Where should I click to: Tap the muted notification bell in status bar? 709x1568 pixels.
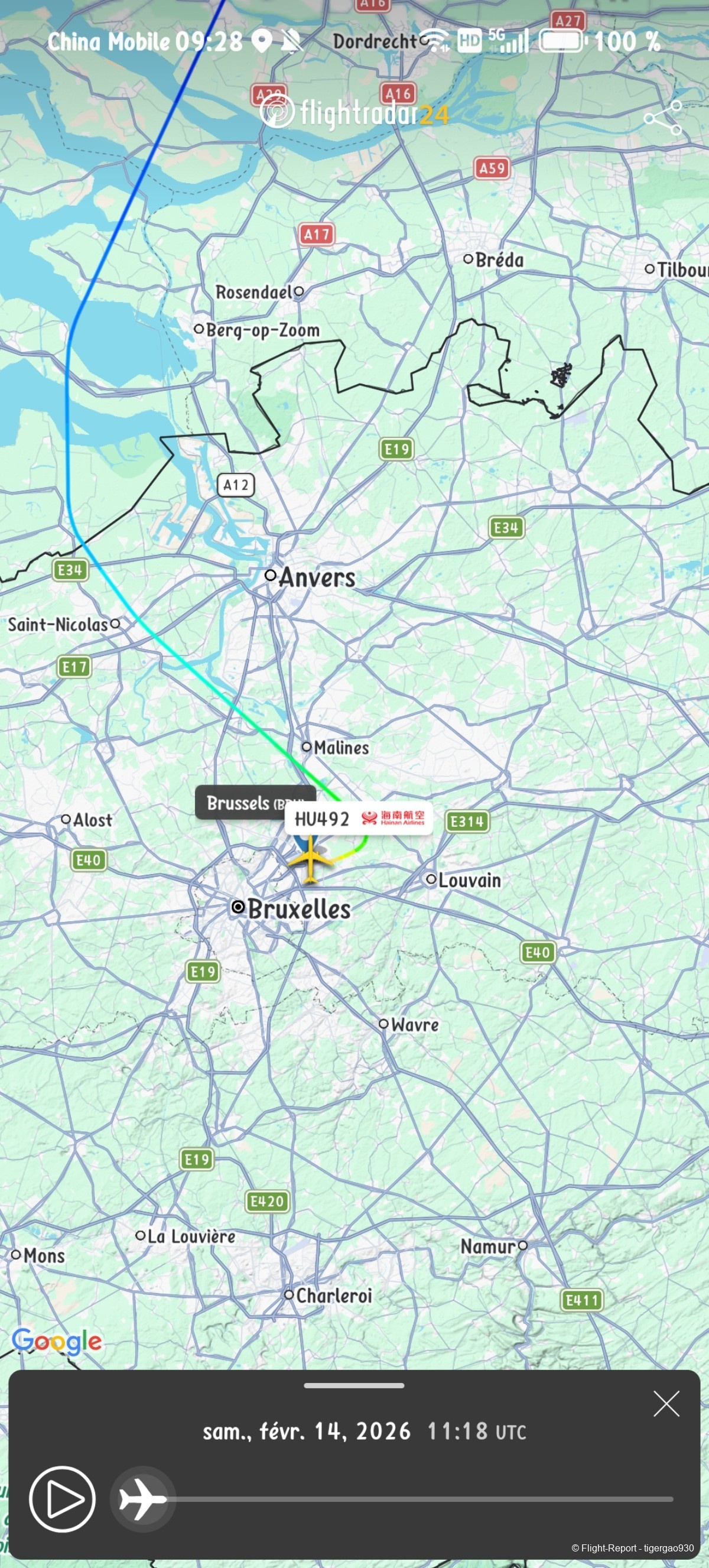click(292, 41)
